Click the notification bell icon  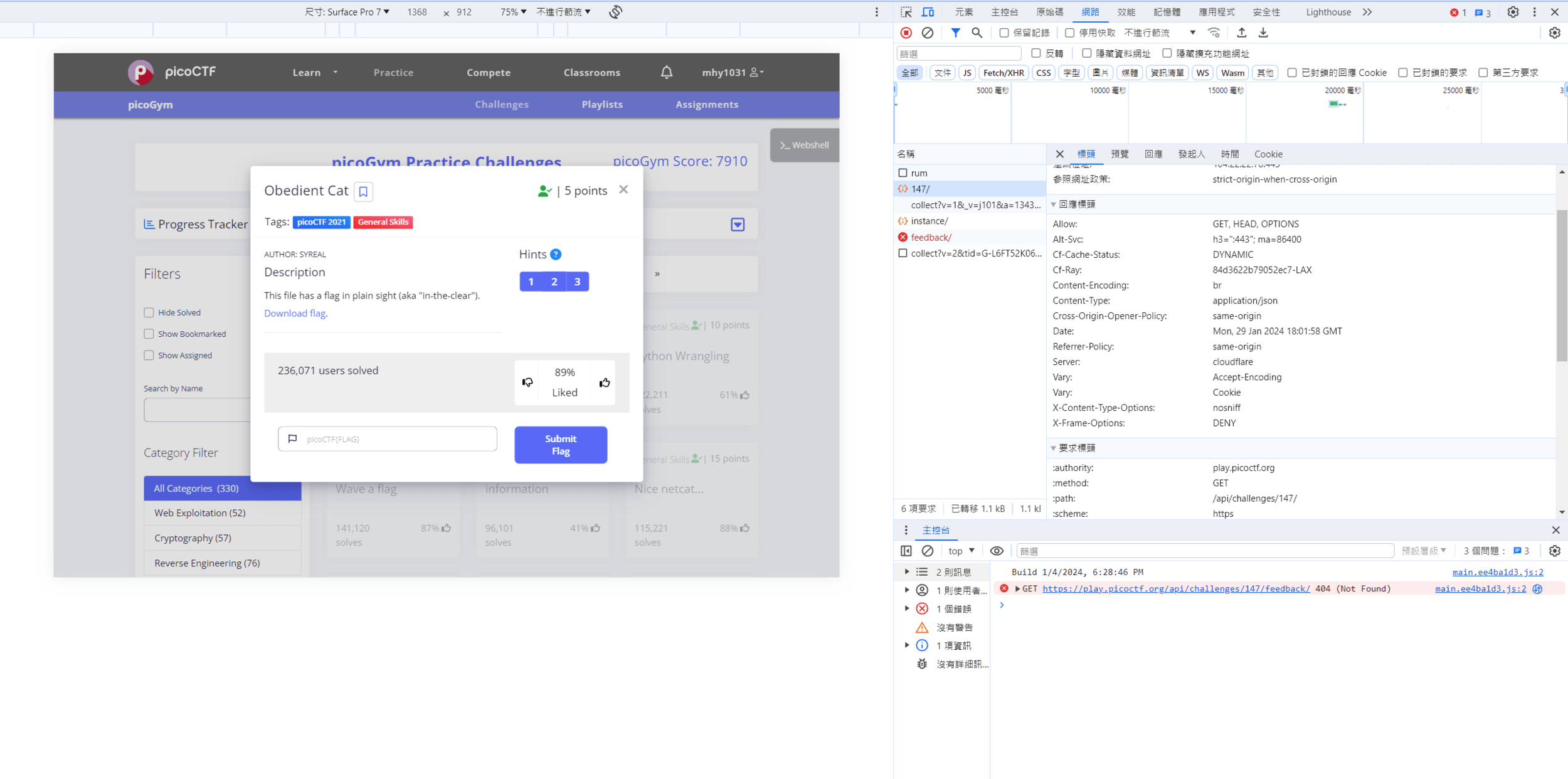pyautogui.click(x=666, y=72)
